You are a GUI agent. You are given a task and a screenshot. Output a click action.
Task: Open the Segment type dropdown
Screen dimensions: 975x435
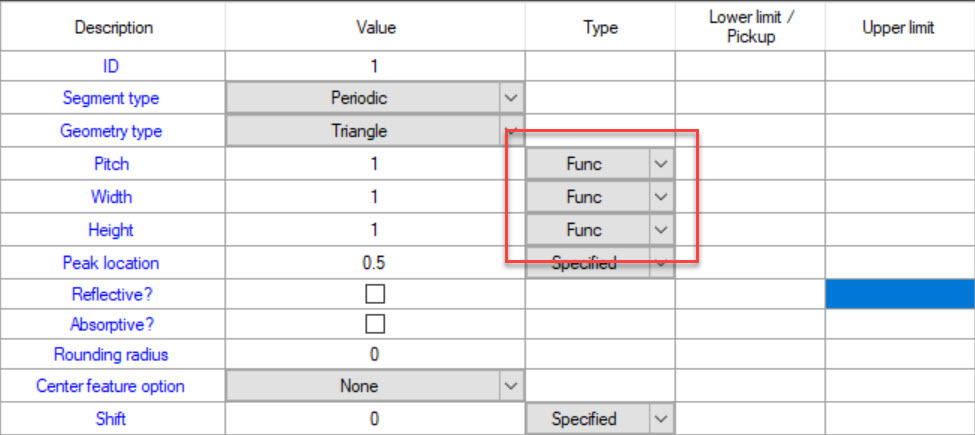tap(511, 99)
